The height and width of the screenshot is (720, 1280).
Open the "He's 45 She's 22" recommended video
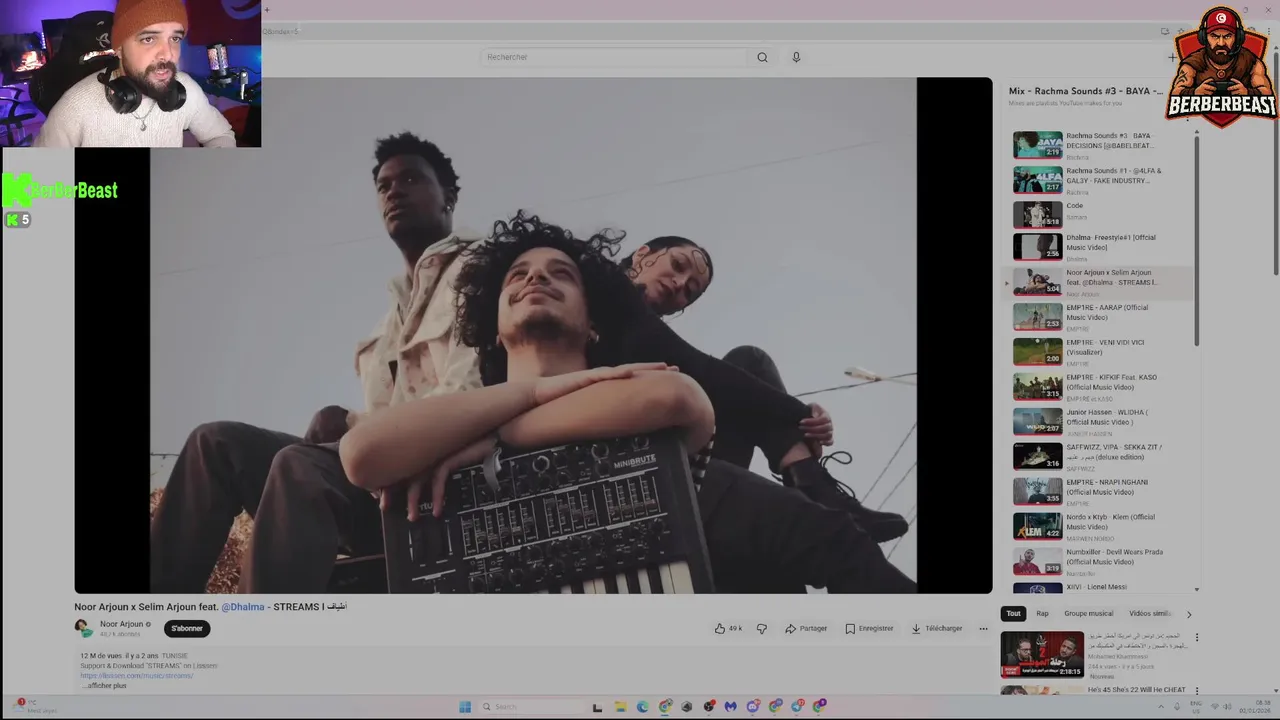[x=1137, y=690]
